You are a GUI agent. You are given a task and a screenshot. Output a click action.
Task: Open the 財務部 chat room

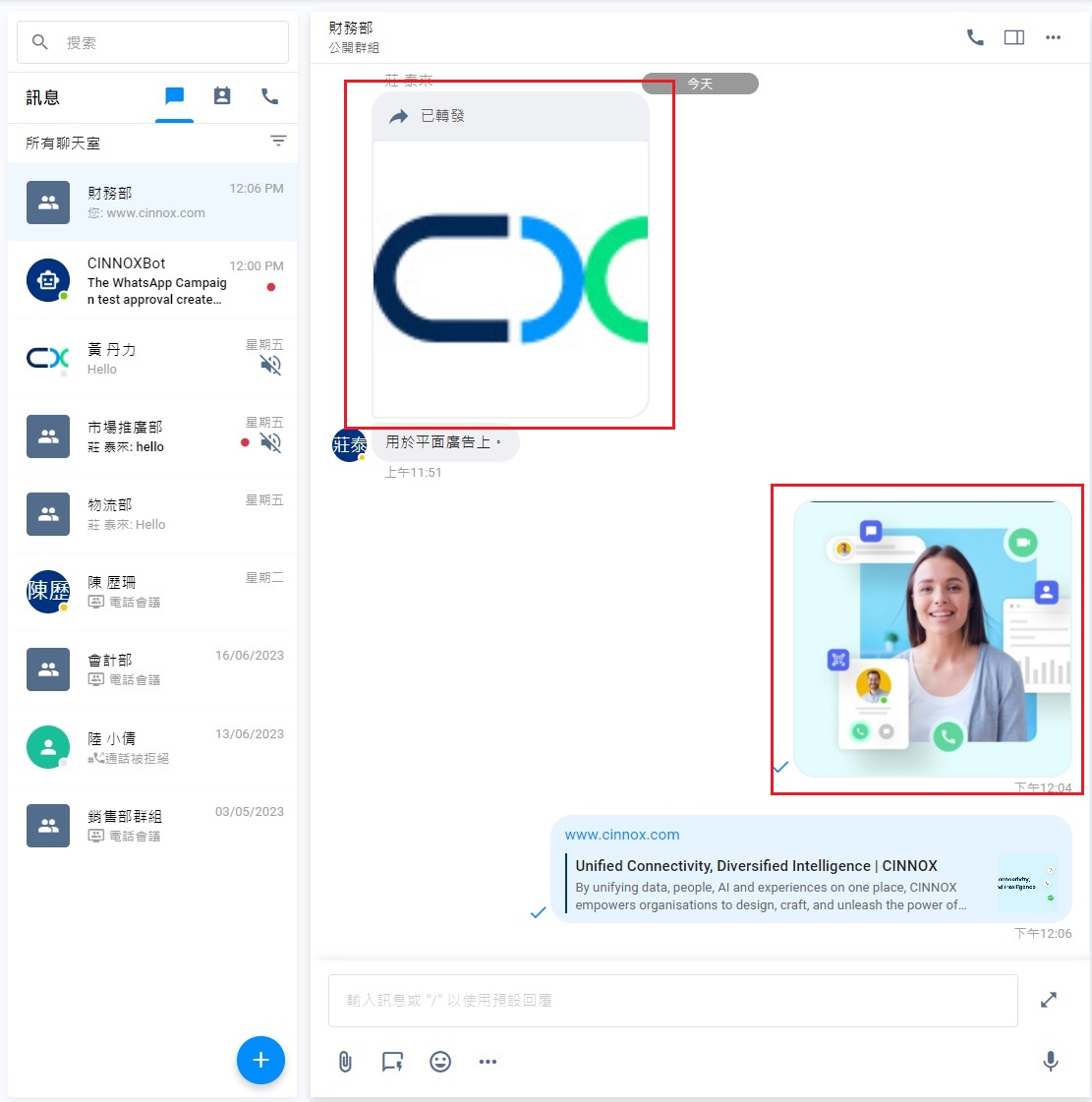[152, 203]
